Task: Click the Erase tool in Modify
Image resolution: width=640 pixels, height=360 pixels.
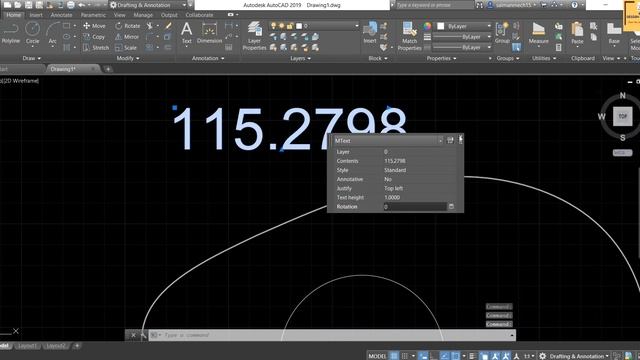Action: click(169, 26)
